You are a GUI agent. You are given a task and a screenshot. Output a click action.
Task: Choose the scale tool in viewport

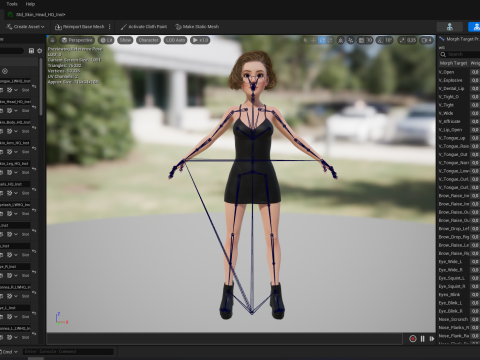point(330,40)
